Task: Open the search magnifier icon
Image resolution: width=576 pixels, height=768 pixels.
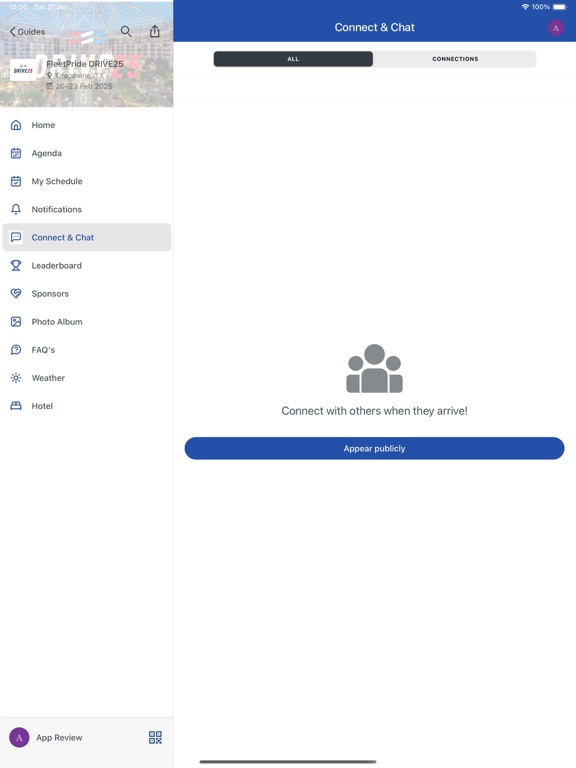Action: [126, 31]
